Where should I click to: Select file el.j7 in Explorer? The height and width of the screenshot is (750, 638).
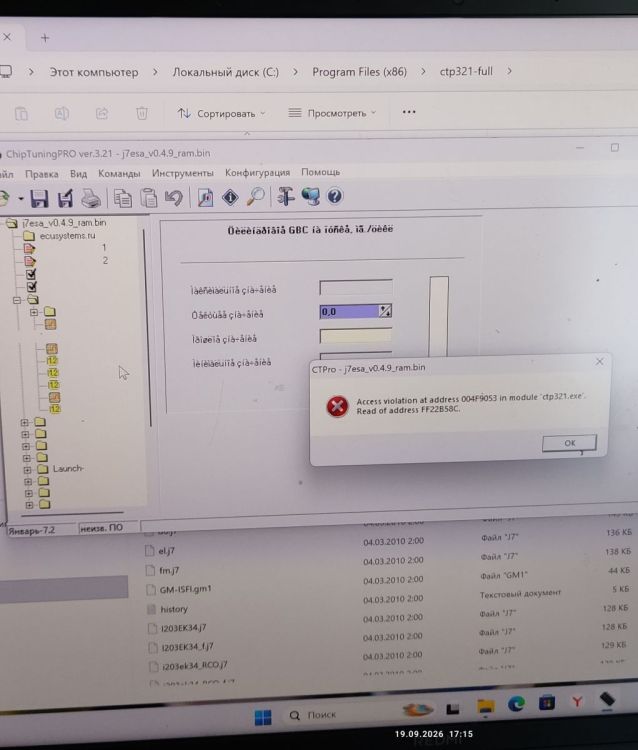tap(166, 551)
